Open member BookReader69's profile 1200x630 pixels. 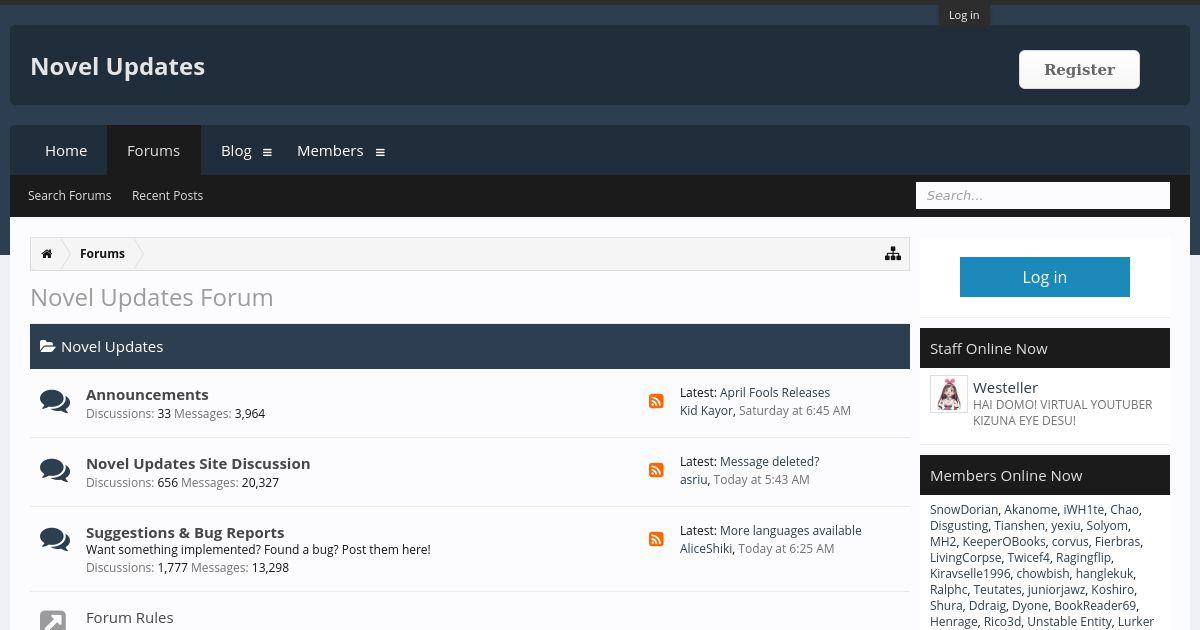click(x=1095, y=605)
